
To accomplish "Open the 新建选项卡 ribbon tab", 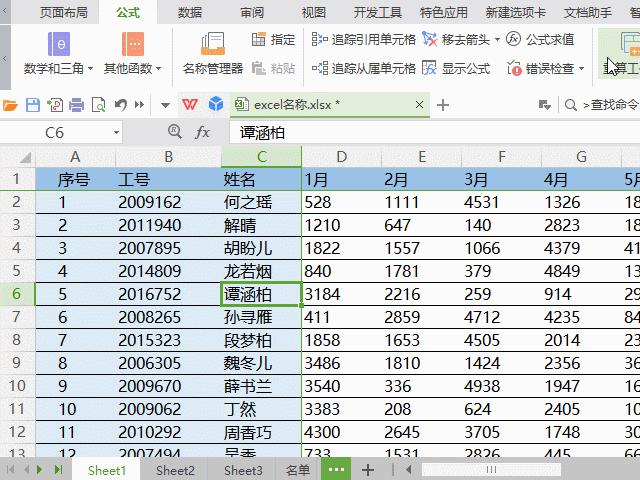I will point(516,12).
